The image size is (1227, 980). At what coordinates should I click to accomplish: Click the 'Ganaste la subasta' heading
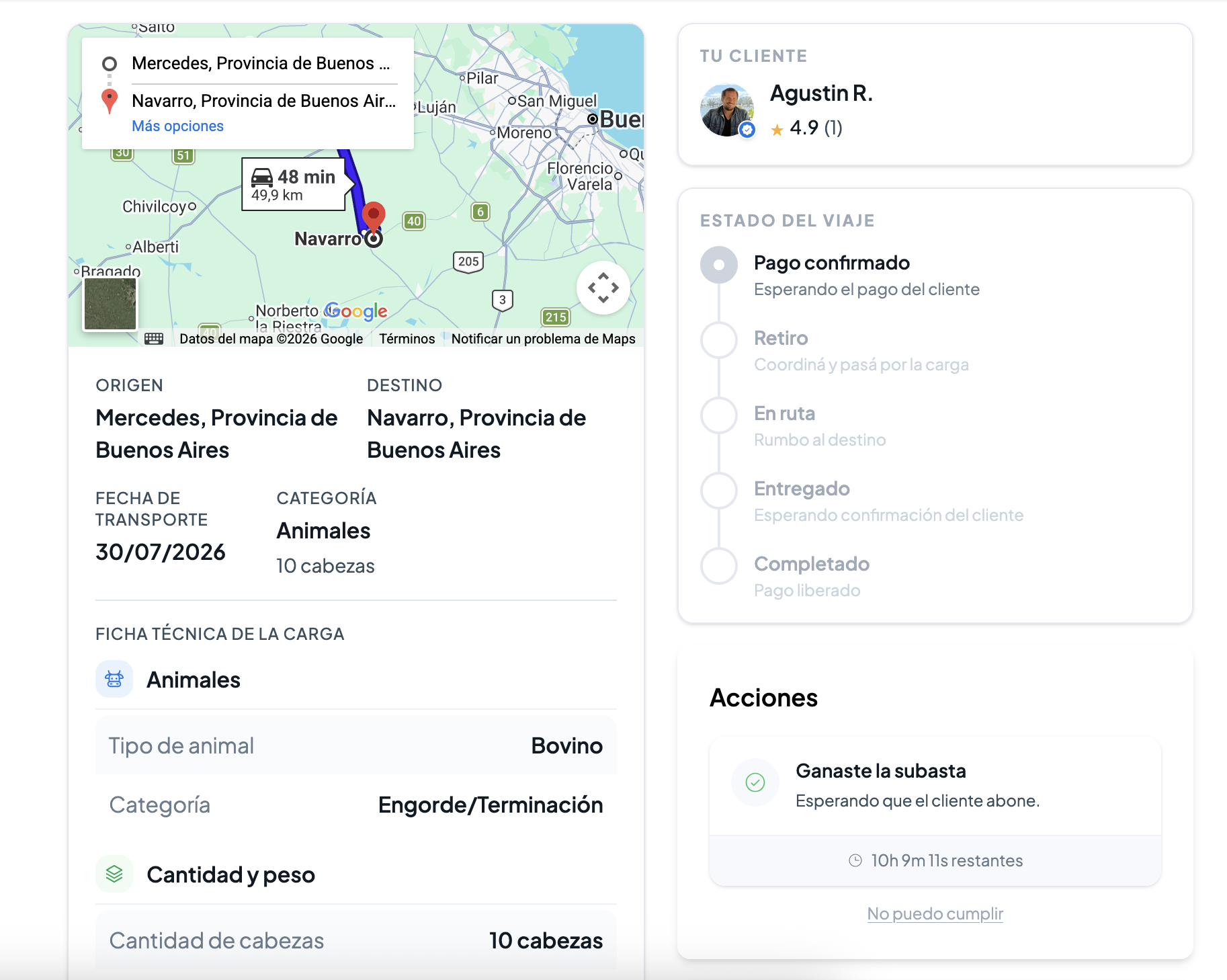[x=881, y=771]
